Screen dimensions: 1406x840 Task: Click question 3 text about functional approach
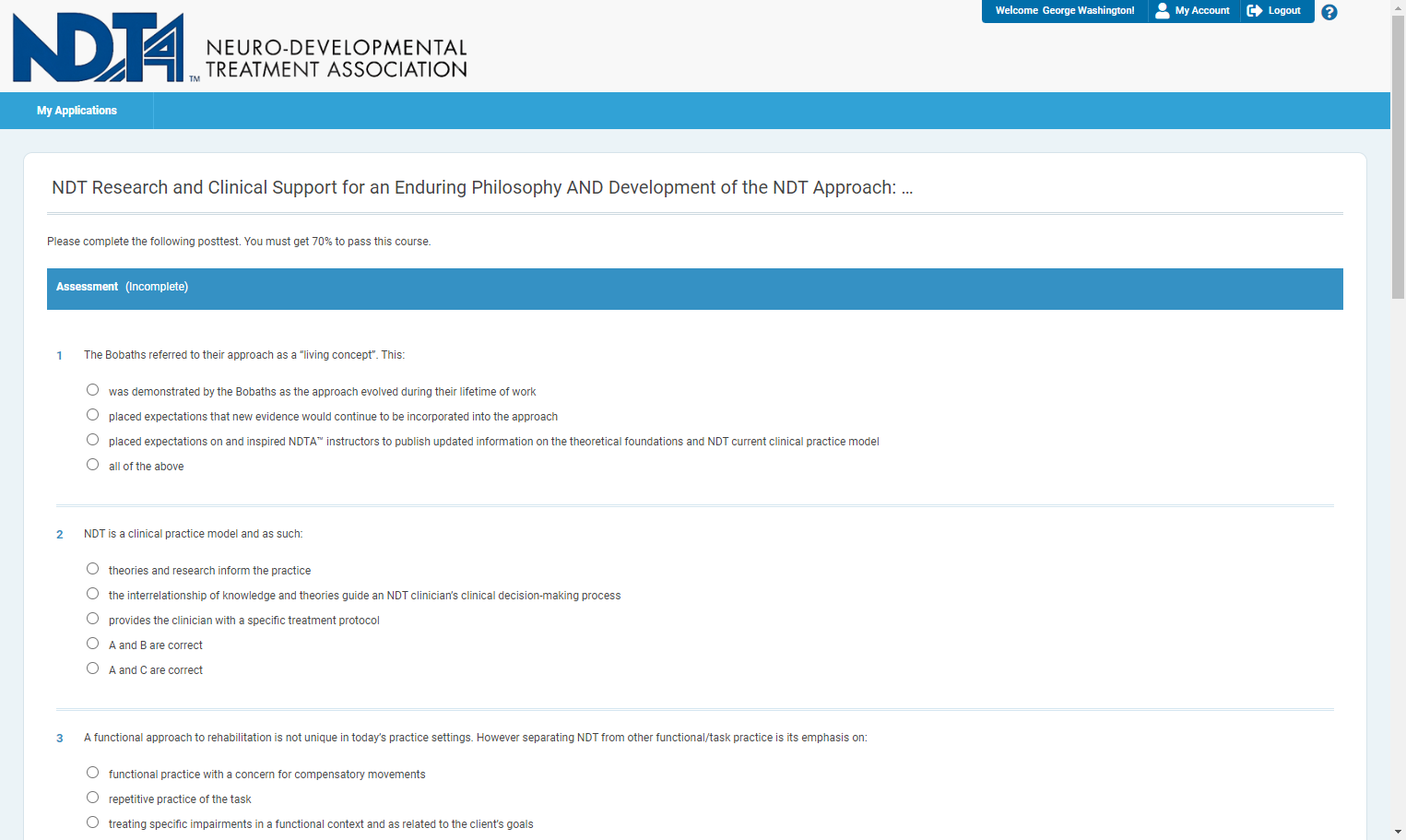[x=476, y=738]
